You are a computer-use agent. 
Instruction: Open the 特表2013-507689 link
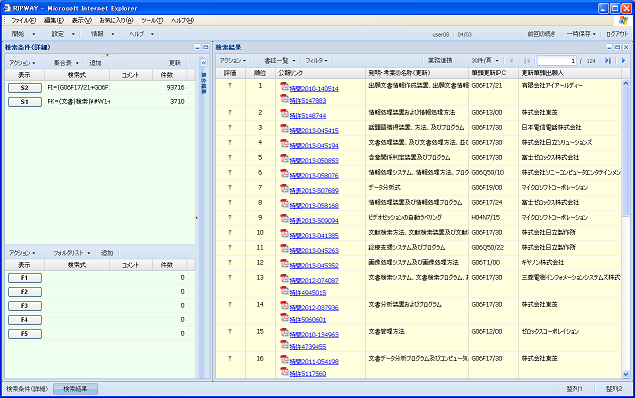[x=314, y=190]
